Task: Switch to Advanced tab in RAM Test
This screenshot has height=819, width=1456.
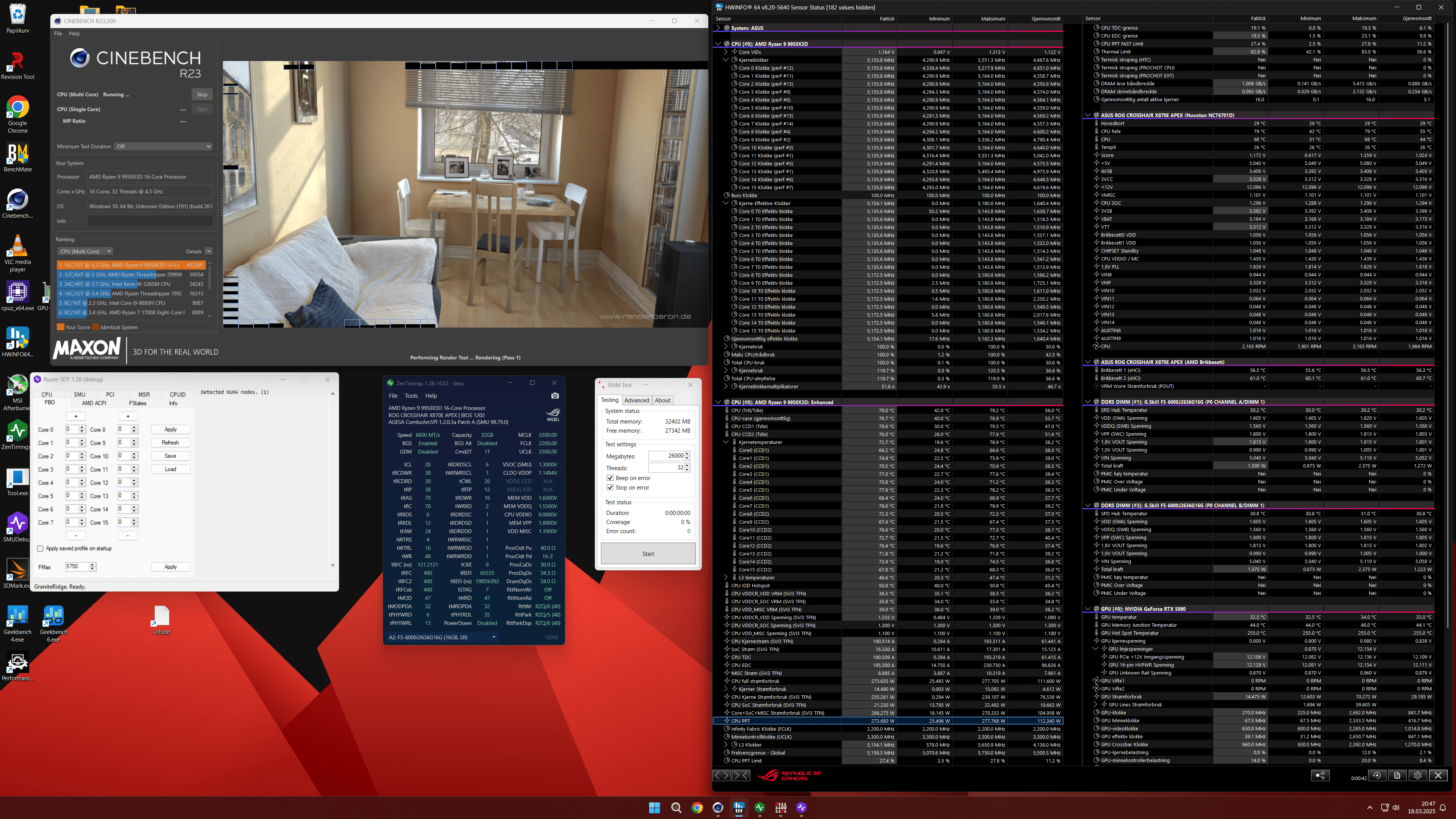Action: [637, 400]
